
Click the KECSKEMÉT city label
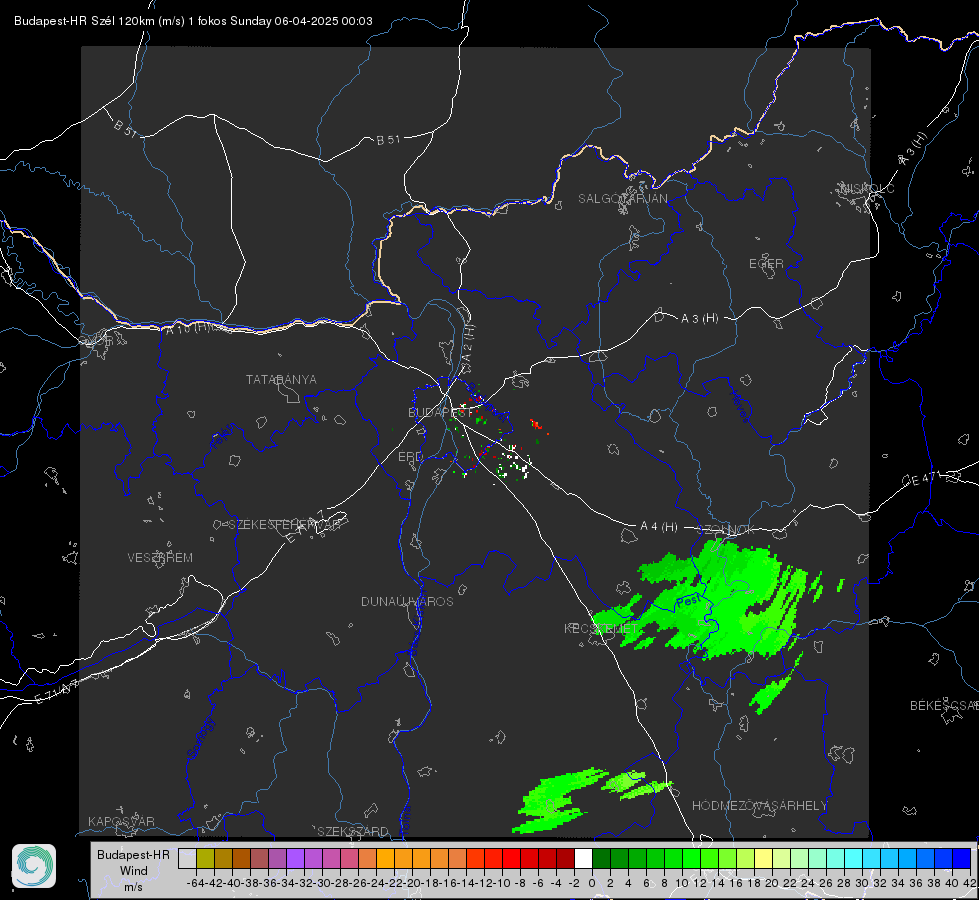[x=601, y=628]
